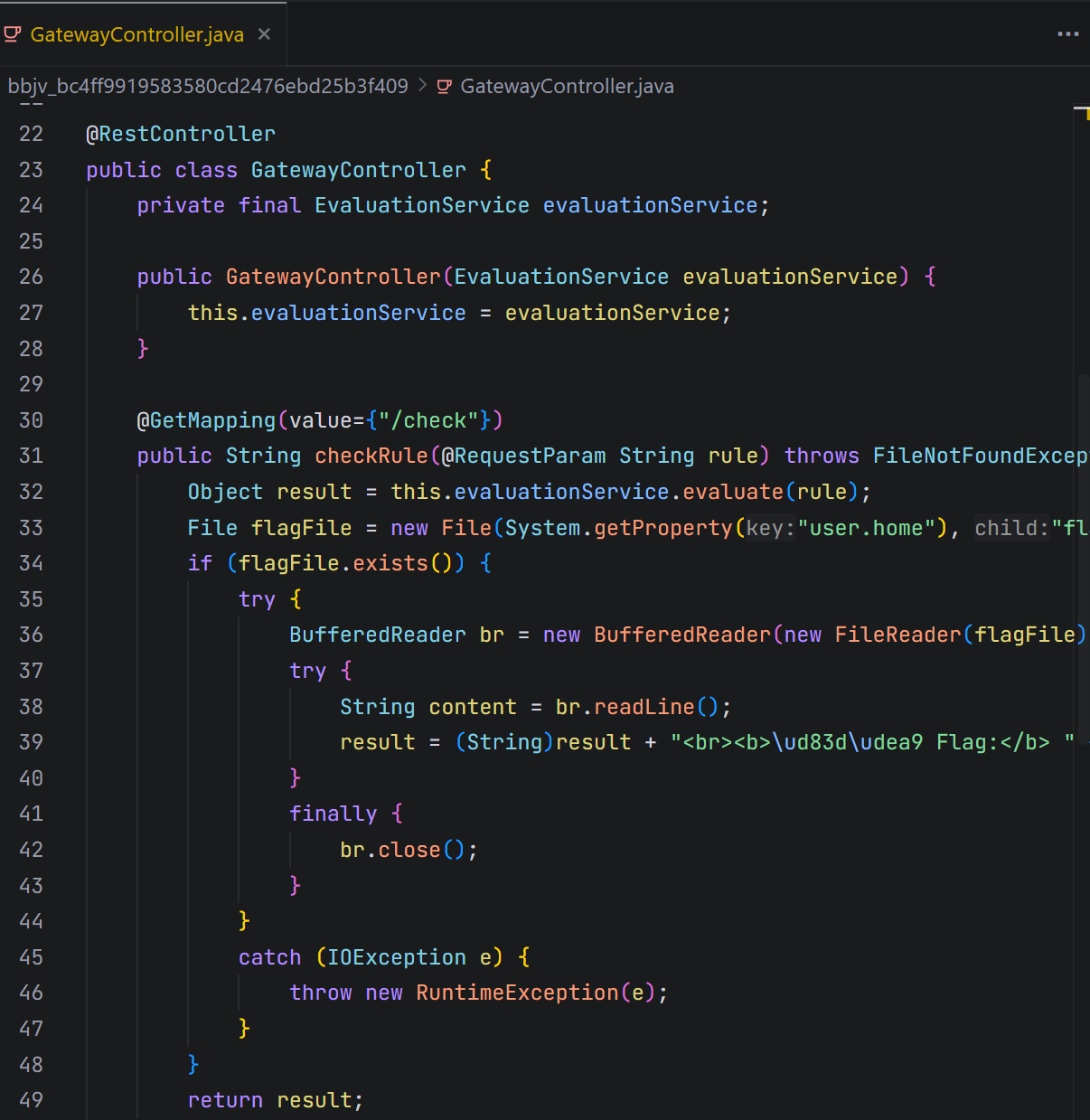This screenshot has width=1090, height=1120.
Task: Click the Java file icon in the GatewayController.java tab
Action: coord(13,34)
